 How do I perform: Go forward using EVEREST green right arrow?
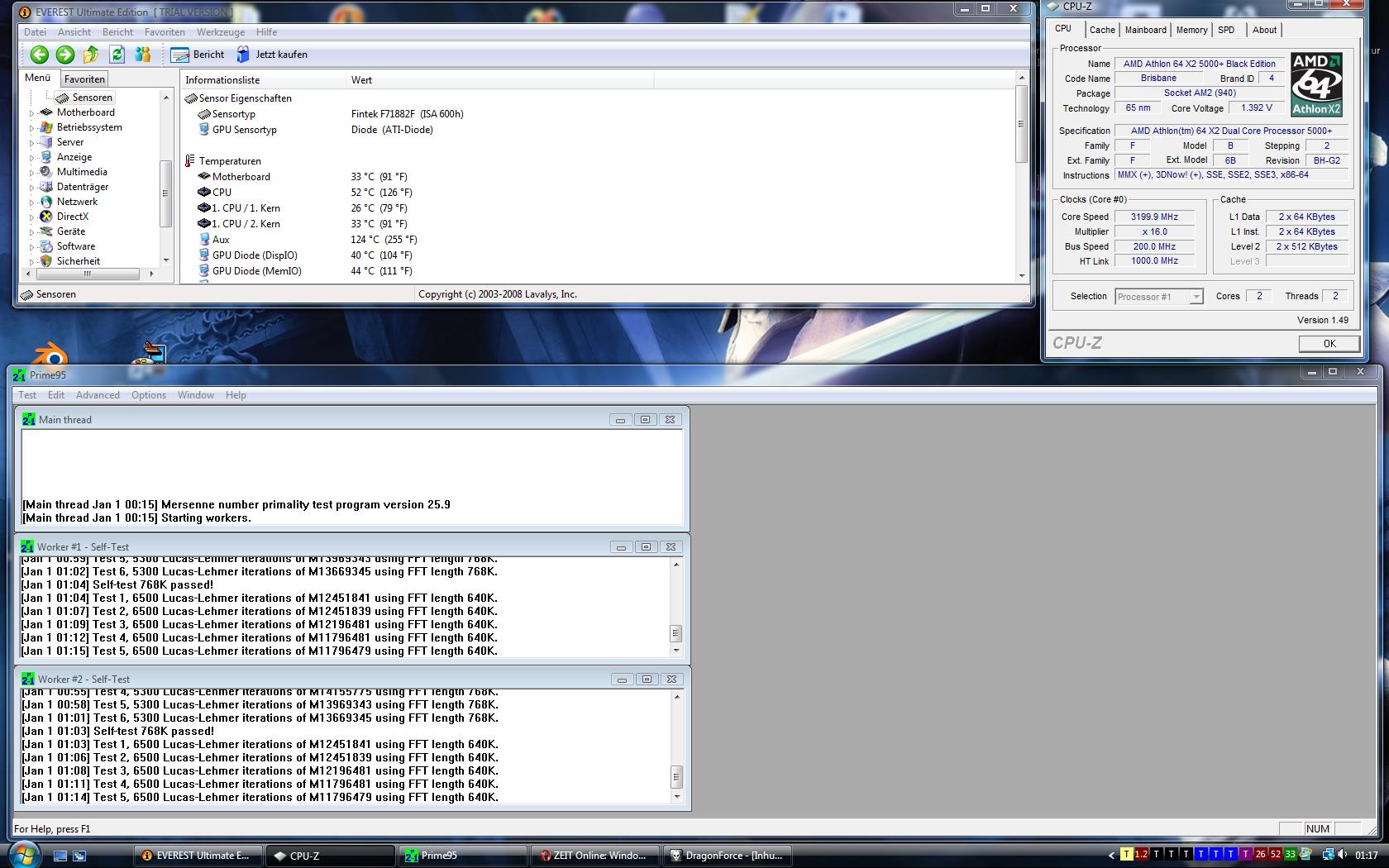click(x=64, y=55)
